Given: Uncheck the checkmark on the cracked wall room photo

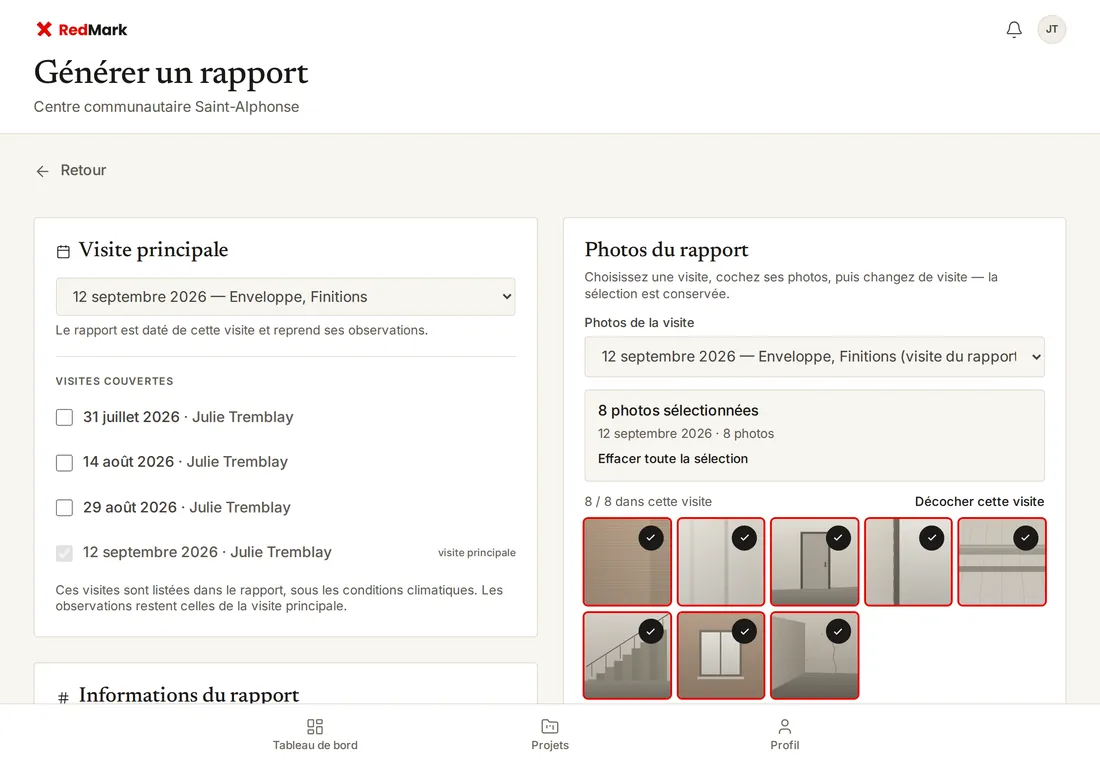Looking at the screenshot, I should [838, 631].
